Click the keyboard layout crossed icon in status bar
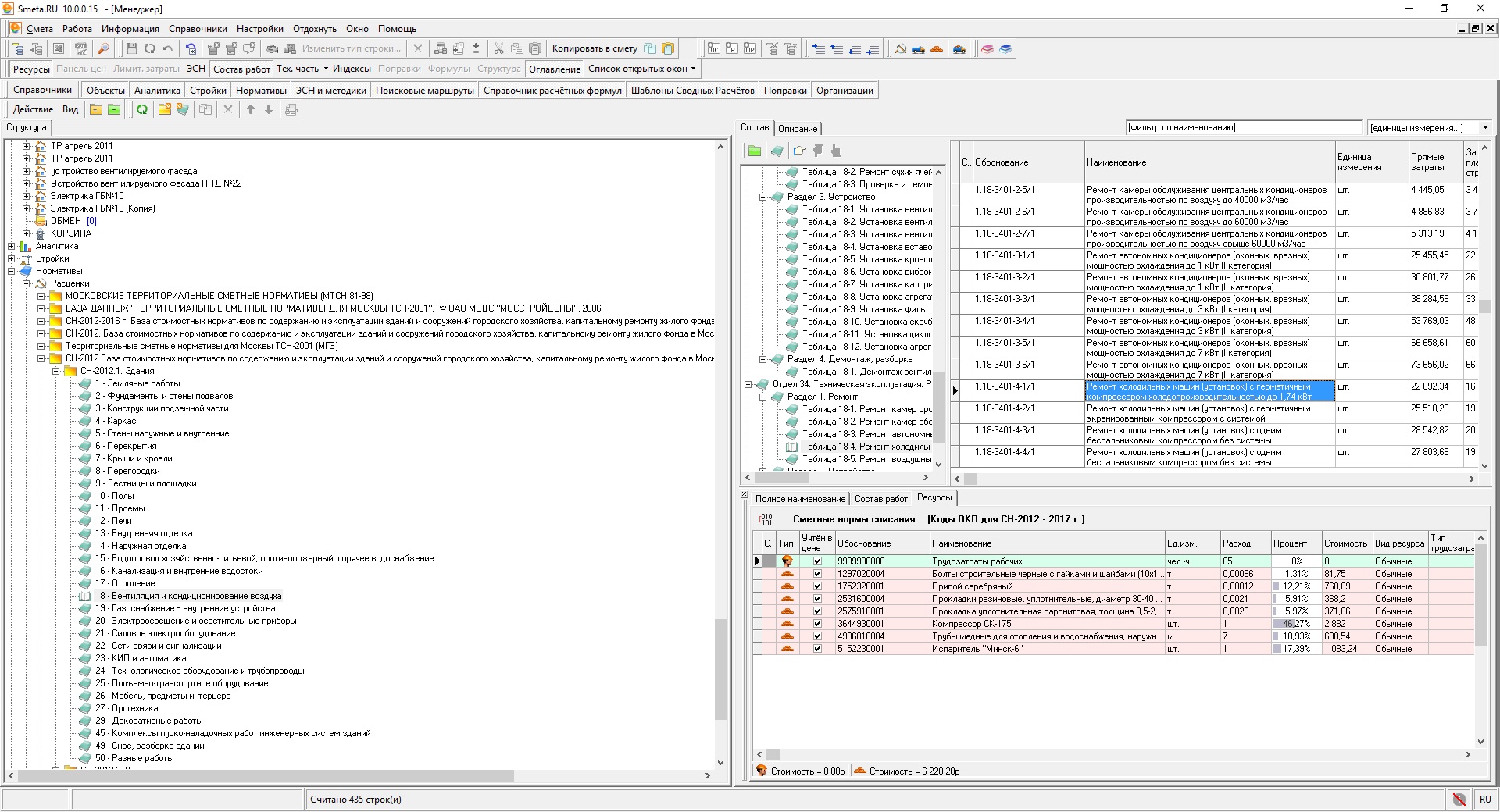The width and height of the screenshot is (1500, 812). (x=1459, y=799)
